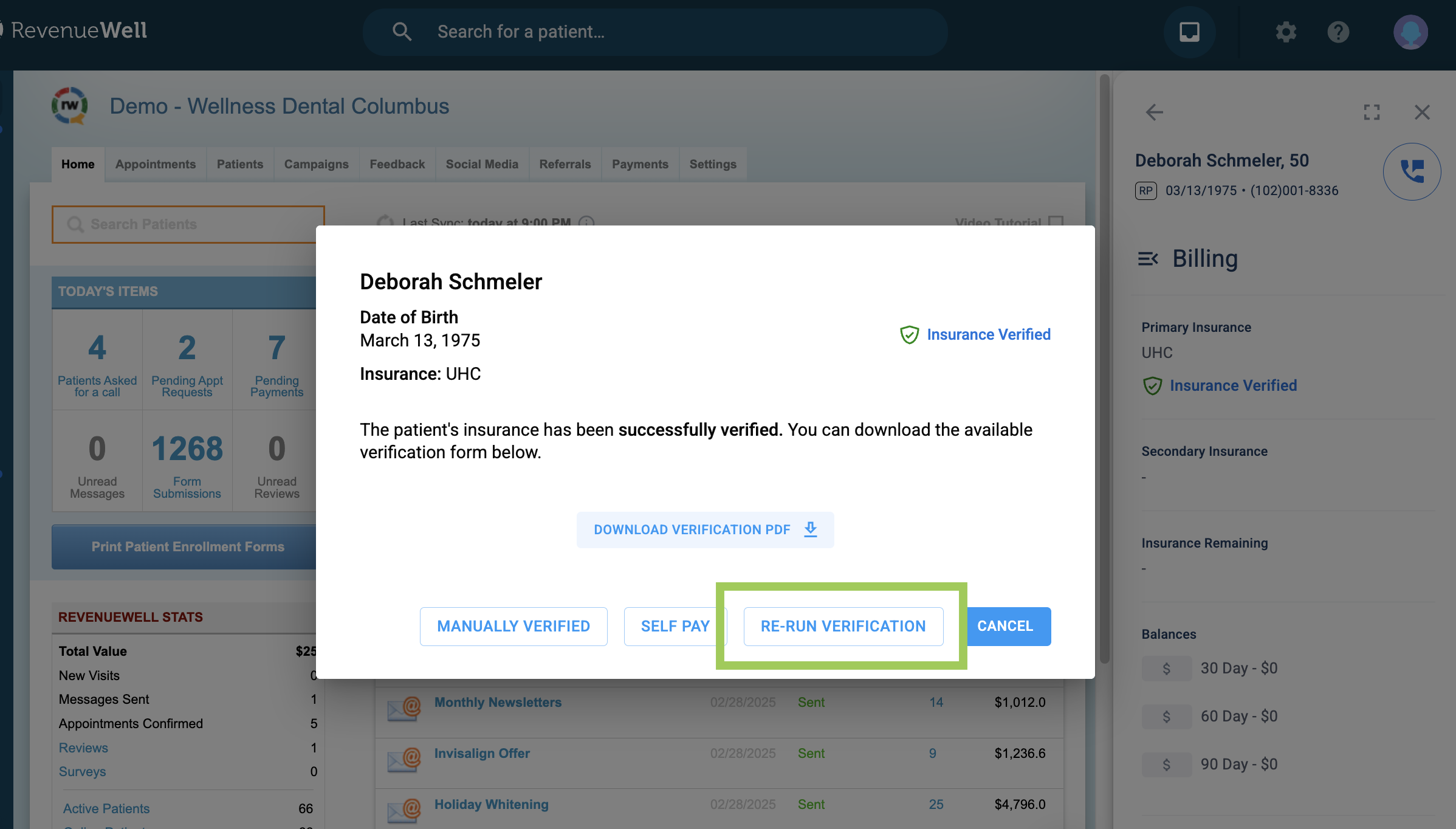The image size is (1456, 829).
Task: Toggle the Video Tutorial checkbox
Action: [x=1056, y=221]
